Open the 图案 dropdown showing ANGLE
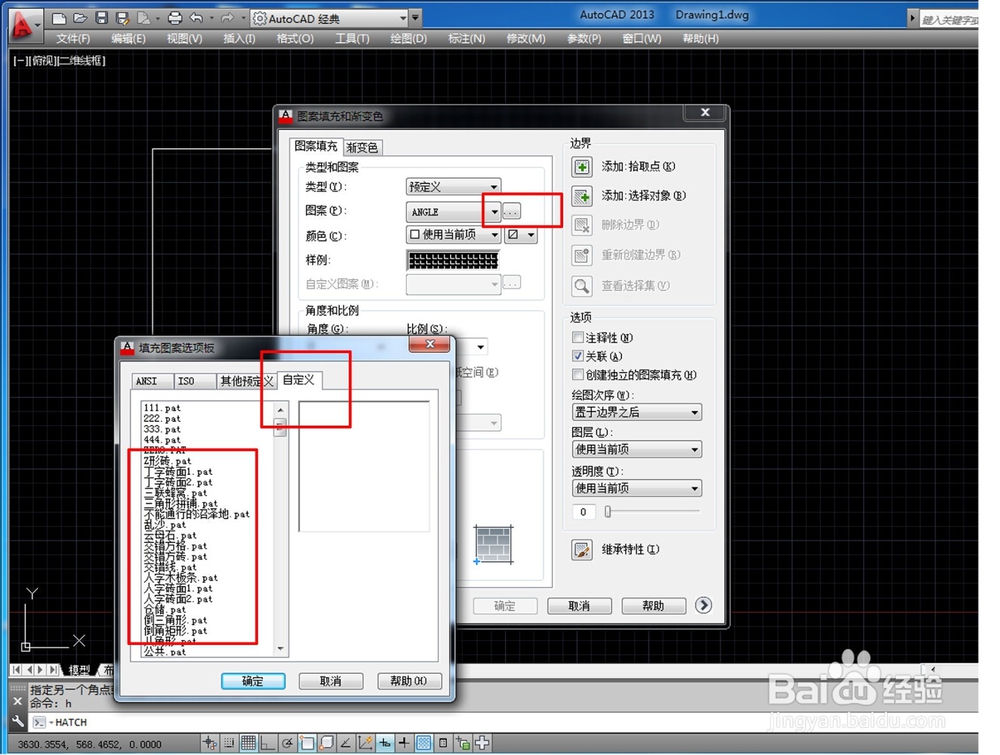The image size is (1000, 755). [x=453, y=212]
